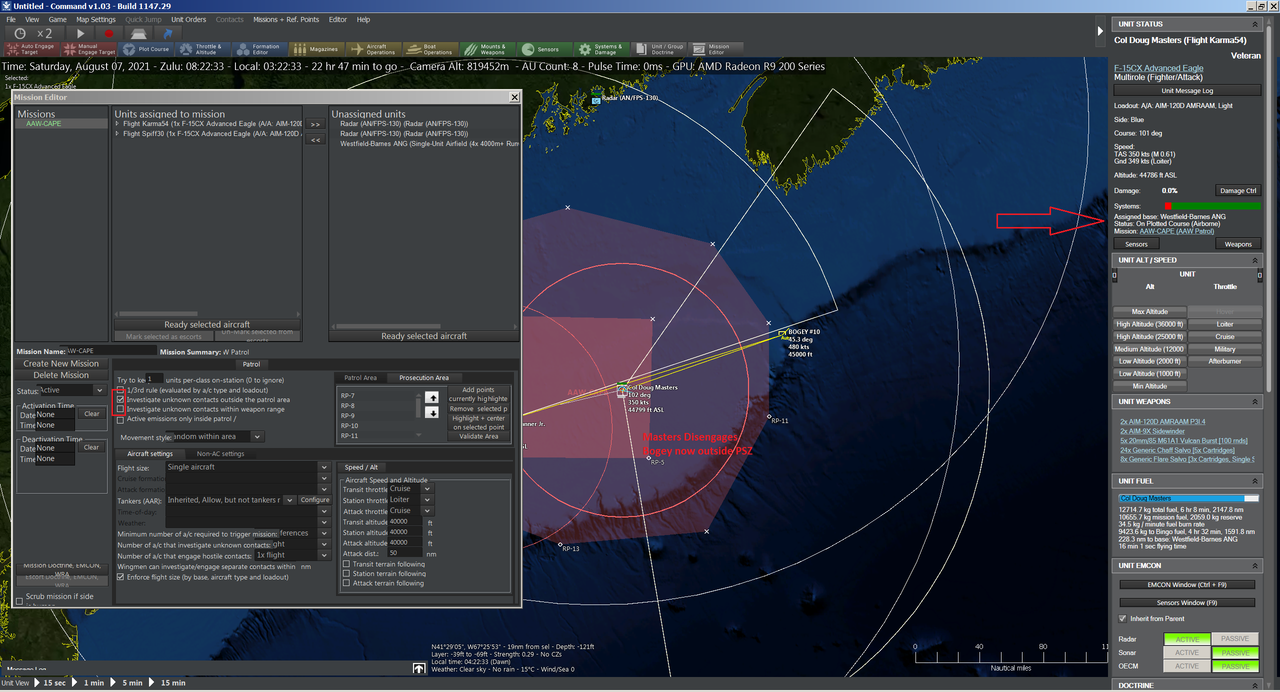Unassign unit with the << button
Viewport: 1280px width, 692px height.
pyautogui.click(x=315, y=140)
